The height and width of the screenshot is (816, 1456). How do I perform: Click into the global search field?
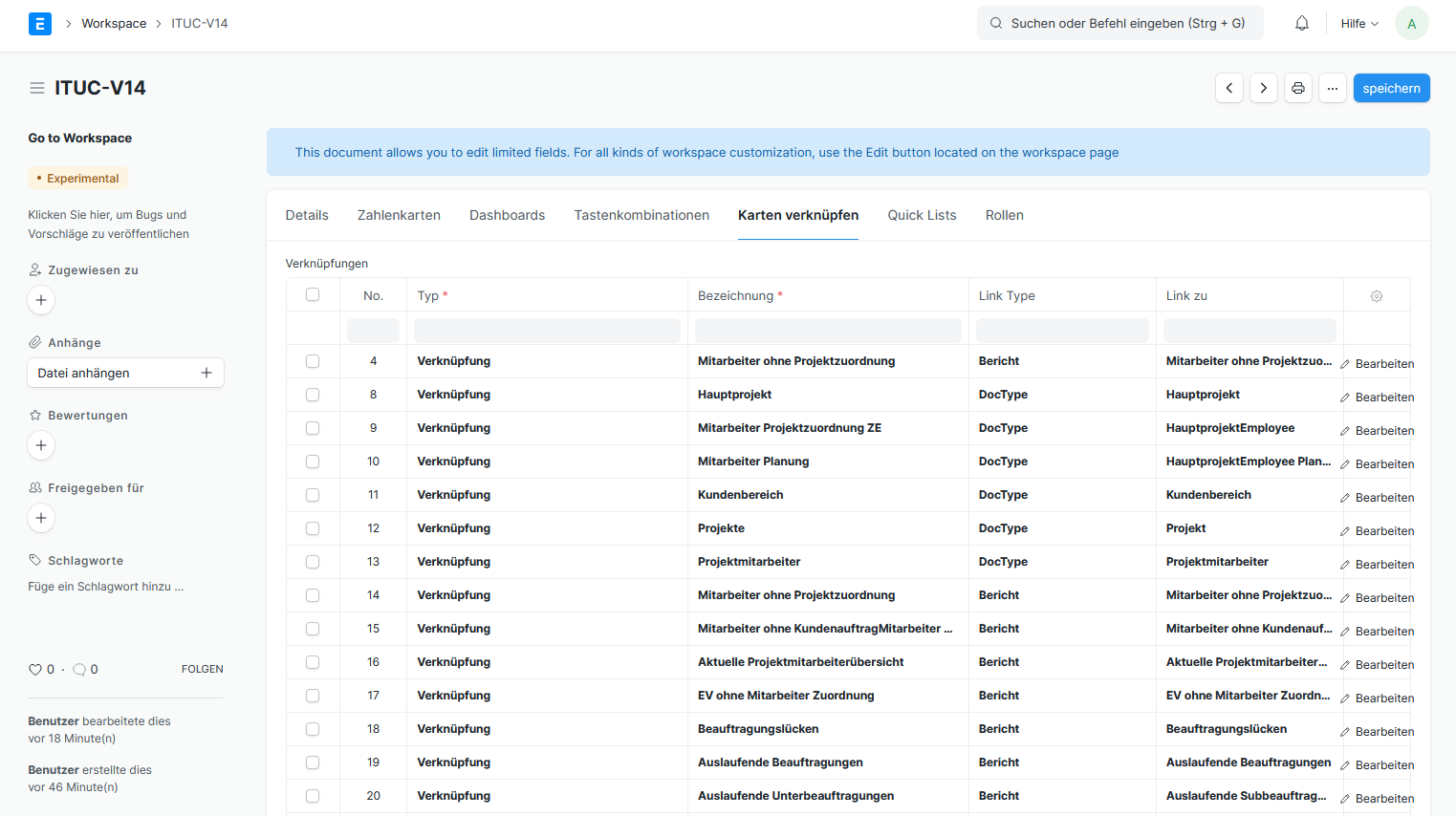tap(1119, 23)
